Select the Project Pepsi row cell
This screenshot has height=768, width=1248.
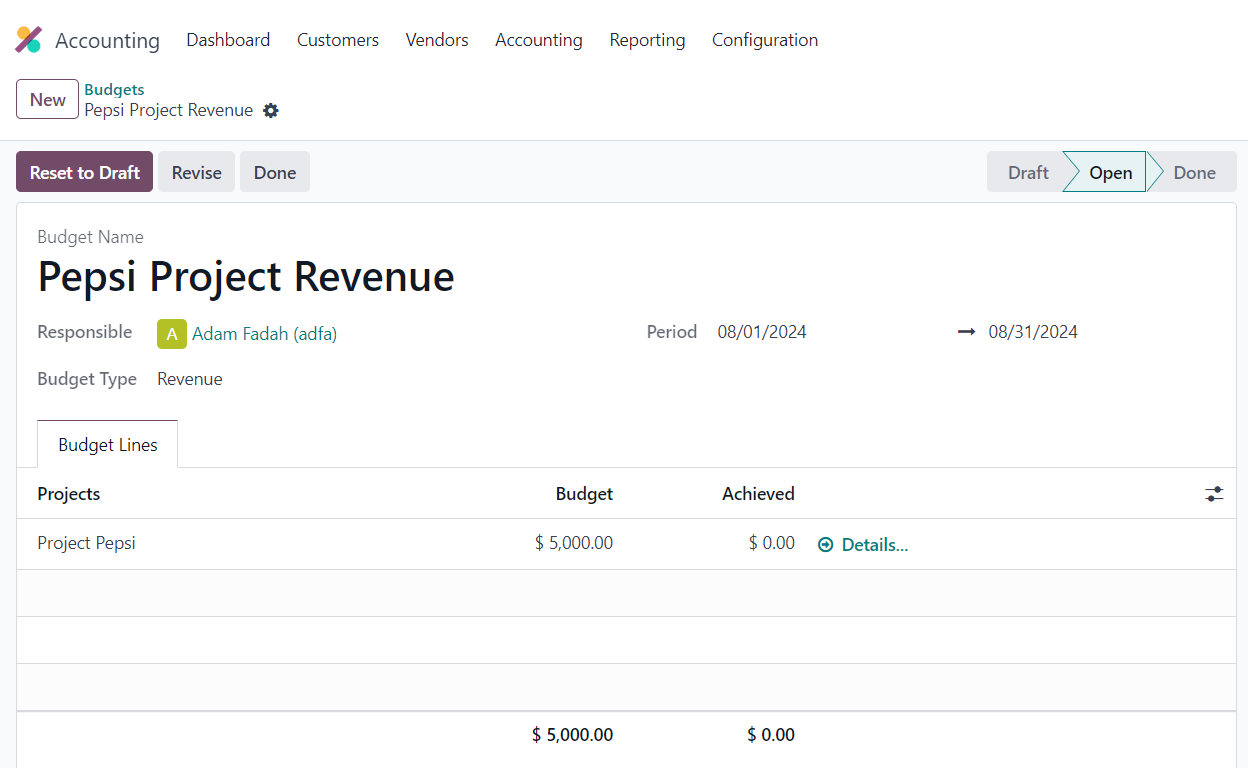coord(86,543)
